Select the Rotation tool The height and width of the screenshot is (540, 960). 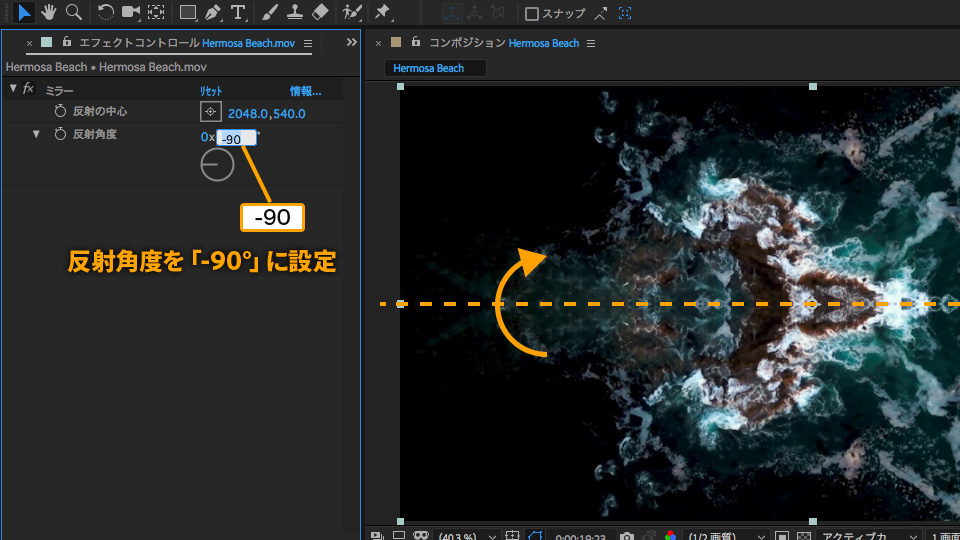tap(105, 12)
